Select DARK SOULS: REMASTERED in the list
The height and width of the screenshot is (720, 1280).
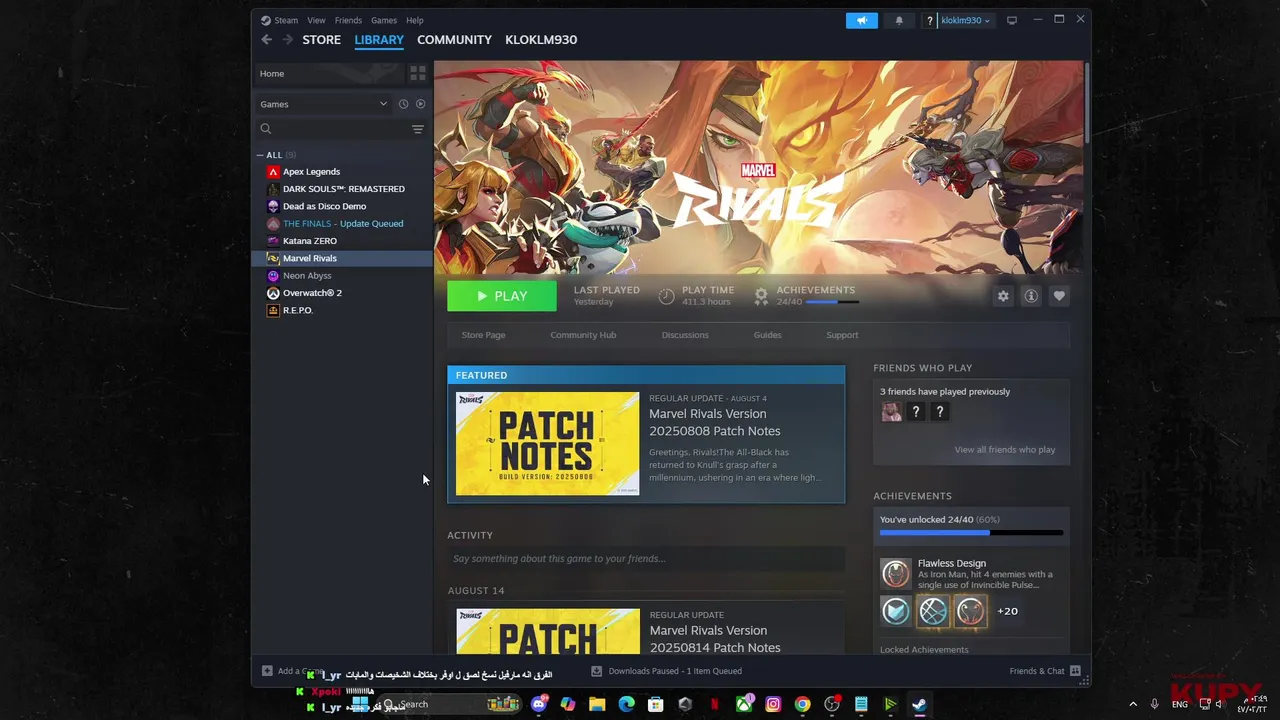coord(342,189)
